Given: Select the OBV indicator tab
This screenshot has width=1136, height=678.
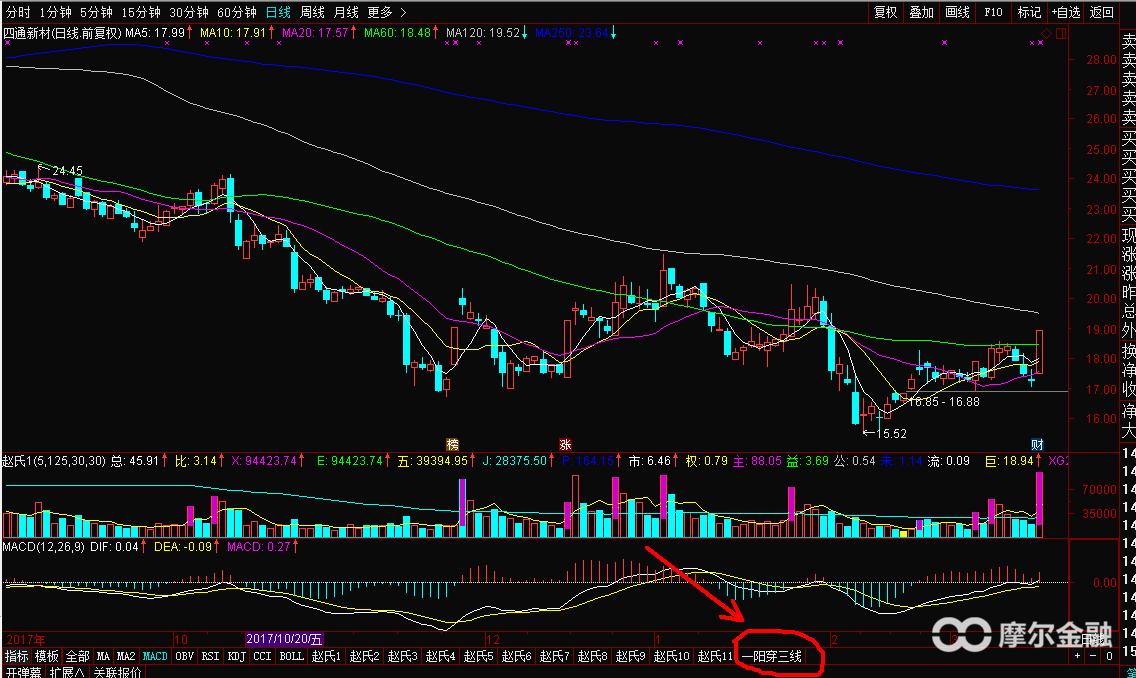Looking at the screenshot, I should (x=185, y=656).
